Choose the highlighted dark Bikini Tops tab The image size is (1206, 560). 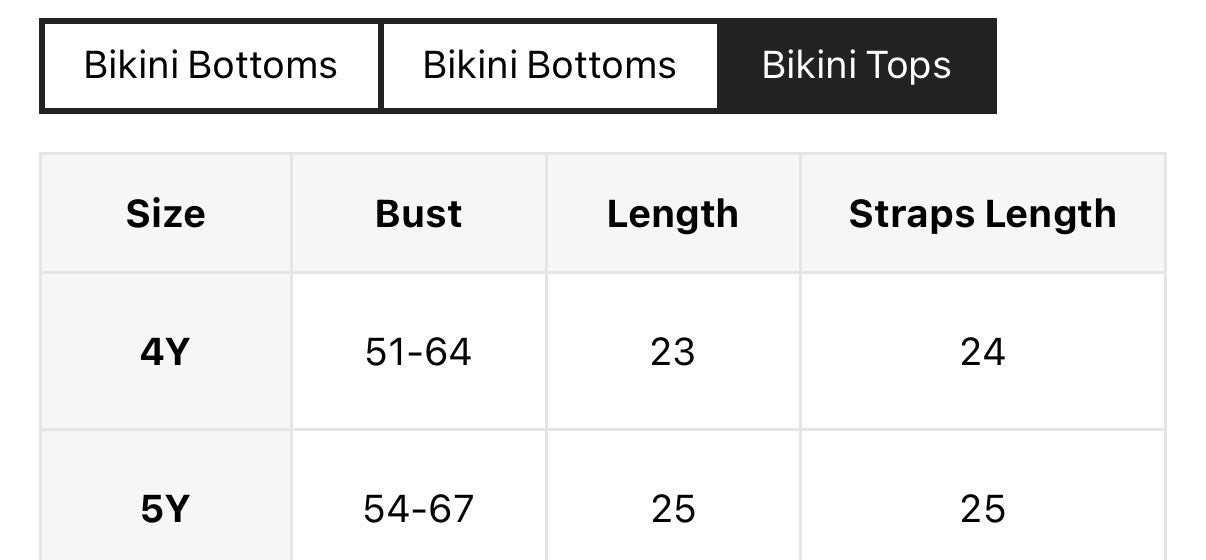tap(856, 66)
